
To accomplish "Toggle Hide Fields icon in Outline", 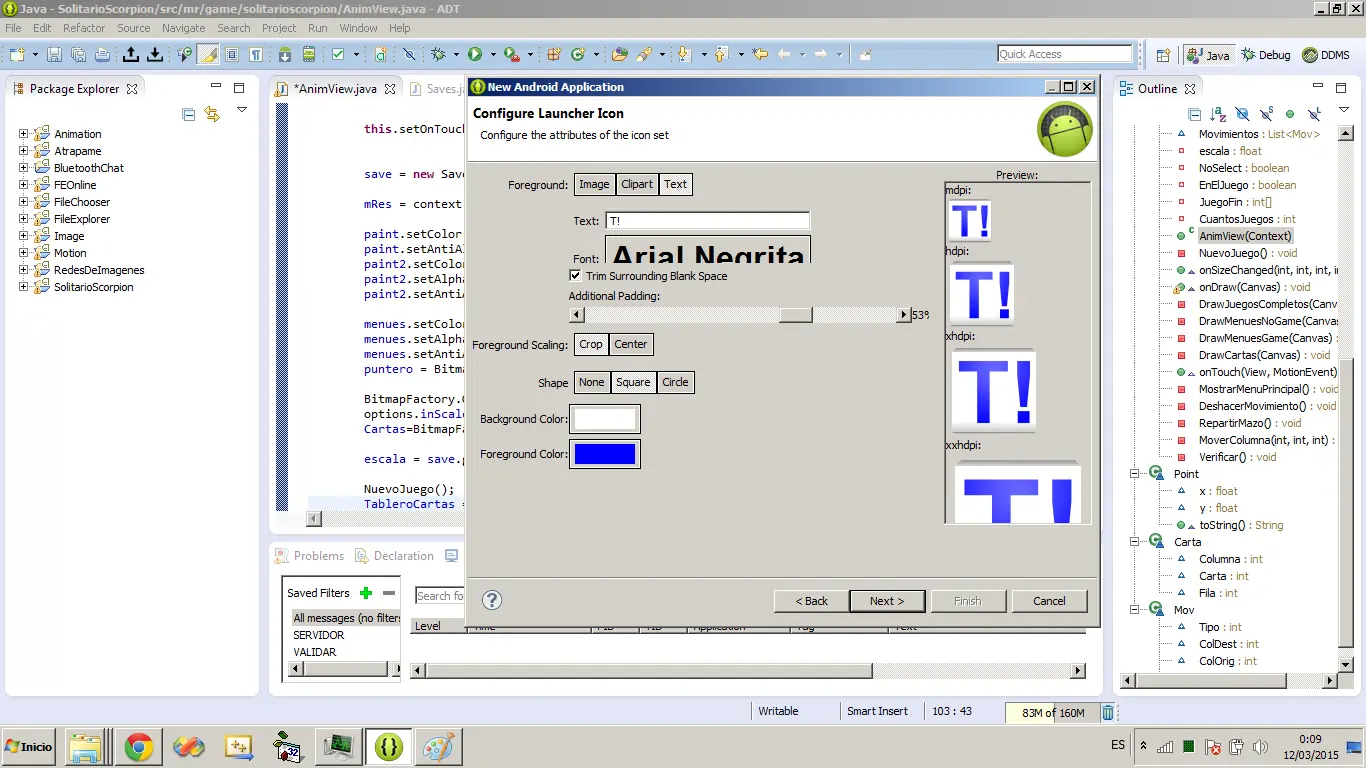I will pos(1242,115).
